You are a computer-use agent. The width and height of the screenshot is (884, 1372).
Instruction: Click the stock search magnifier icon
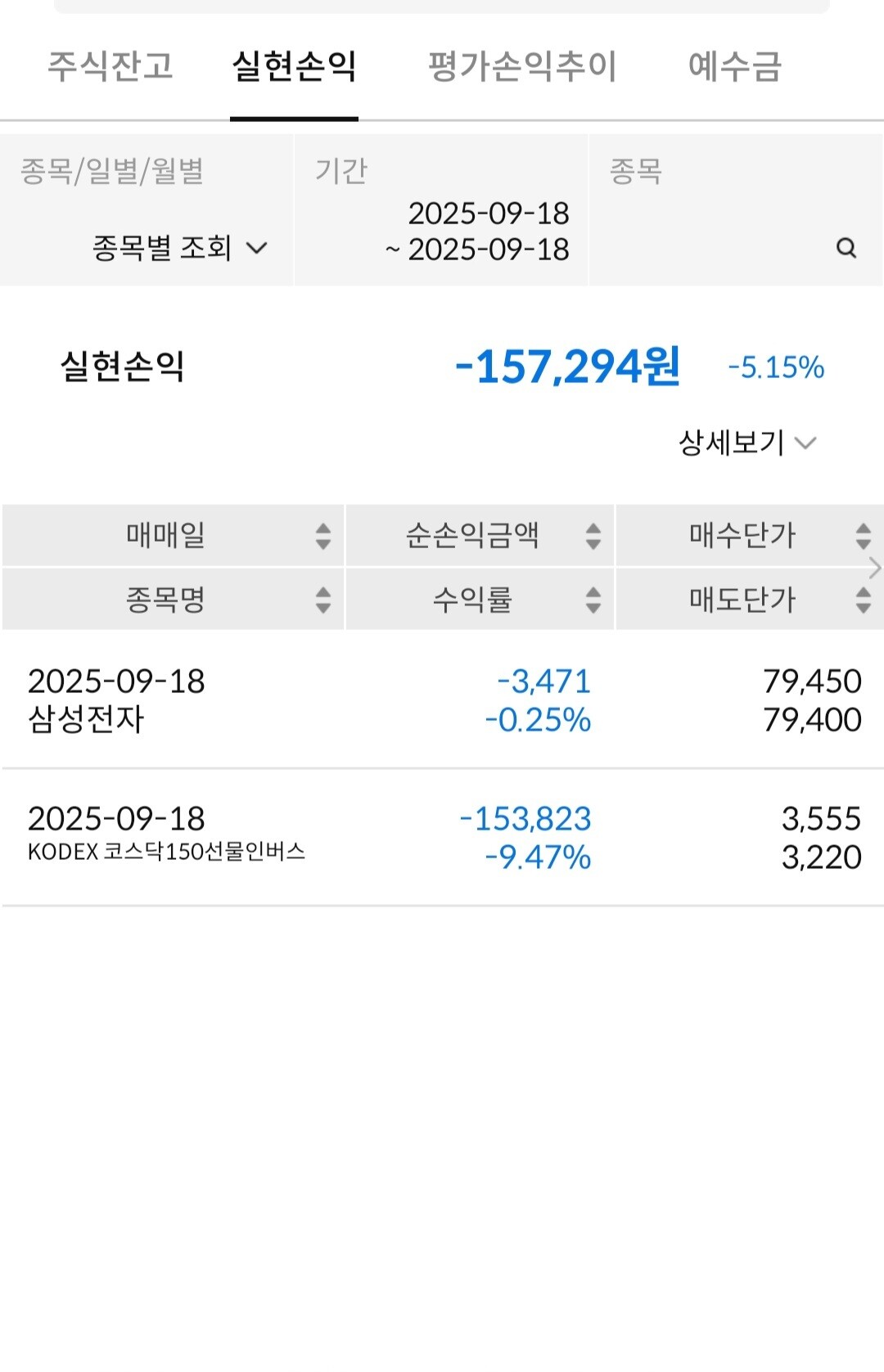click(846, 248)
